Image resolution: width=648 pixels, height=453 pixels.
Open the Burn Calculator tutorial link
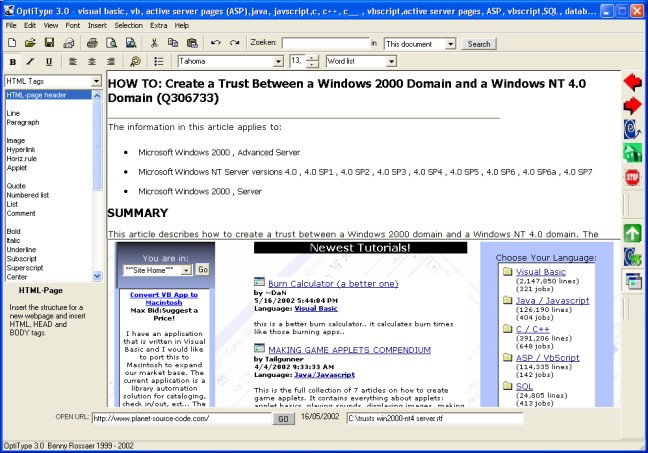point(333,284)
